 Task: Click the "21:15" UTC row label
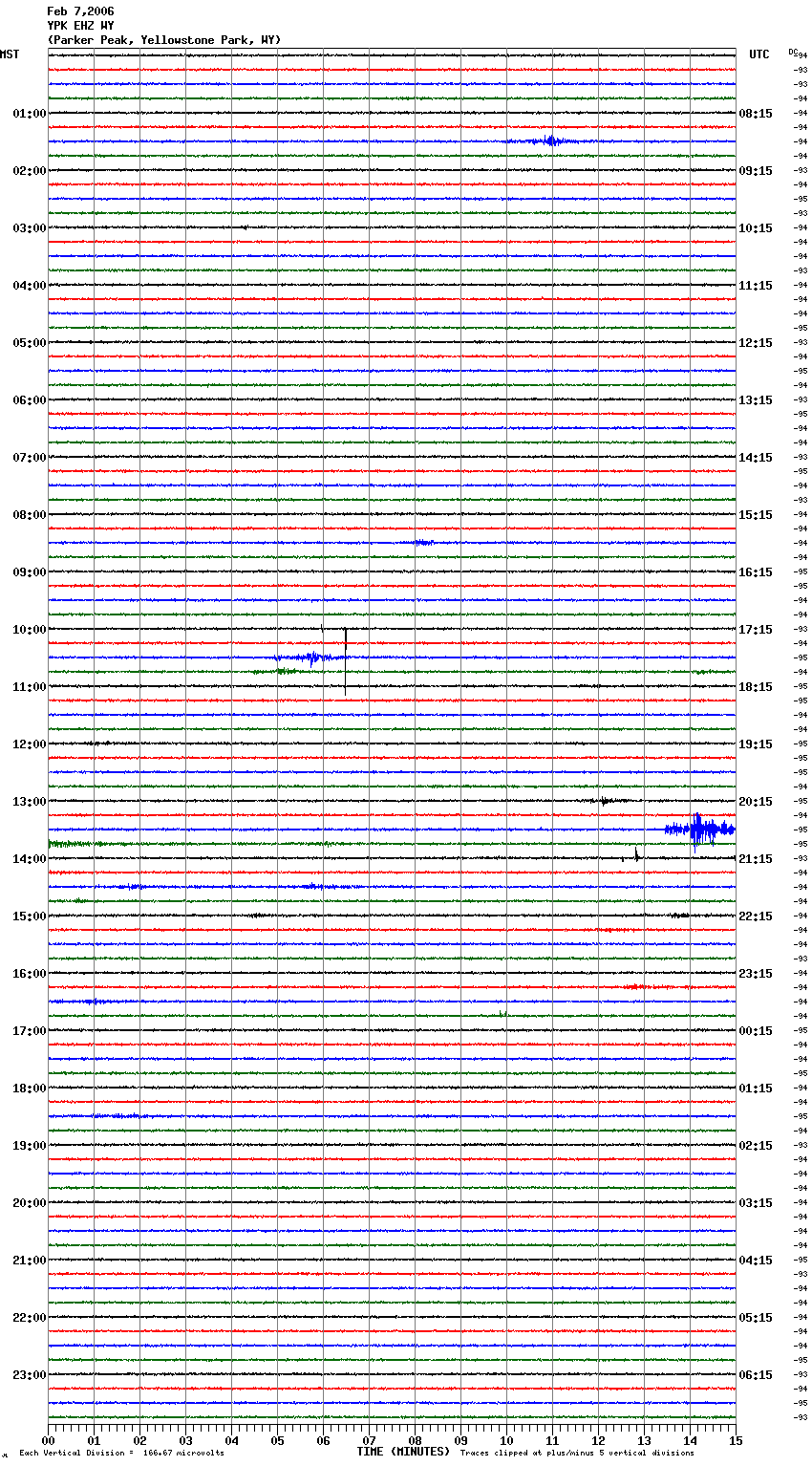coord(756,859)
